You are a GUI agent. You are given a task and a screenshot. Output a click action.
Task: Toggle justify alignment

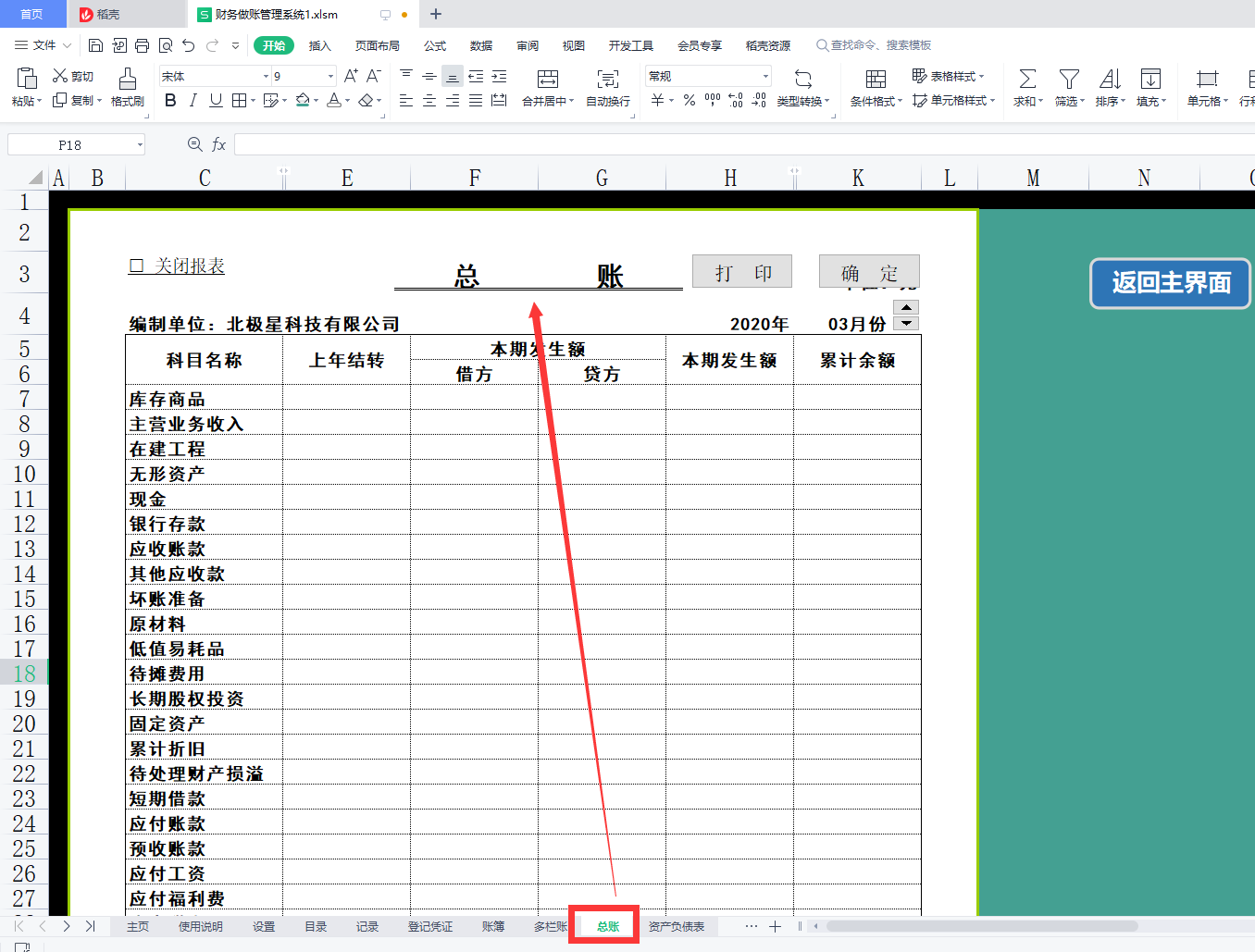[x=476, y=100]
